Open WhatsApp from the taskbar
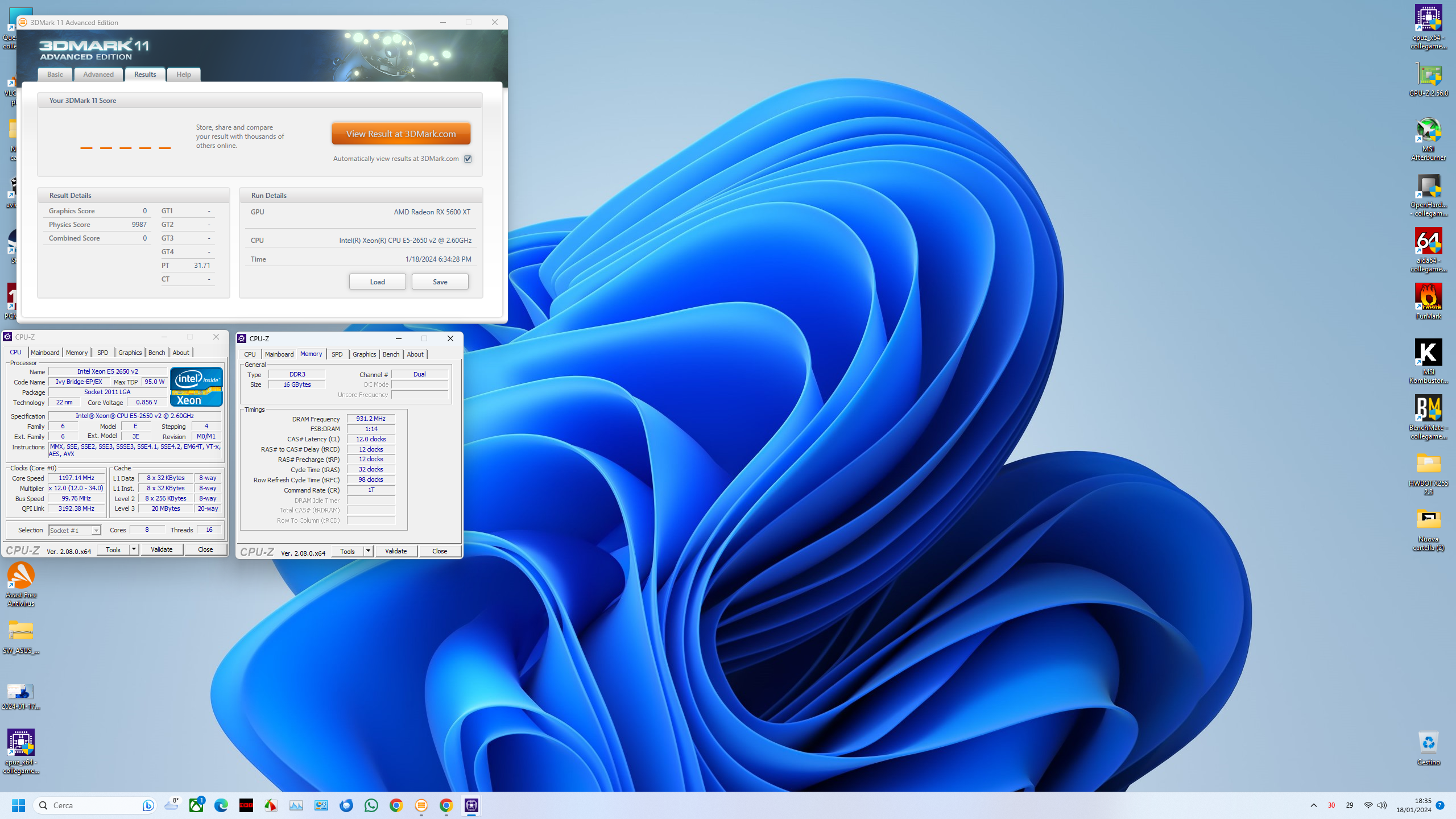Viewport: 1456px width, 819px height. 371,805
